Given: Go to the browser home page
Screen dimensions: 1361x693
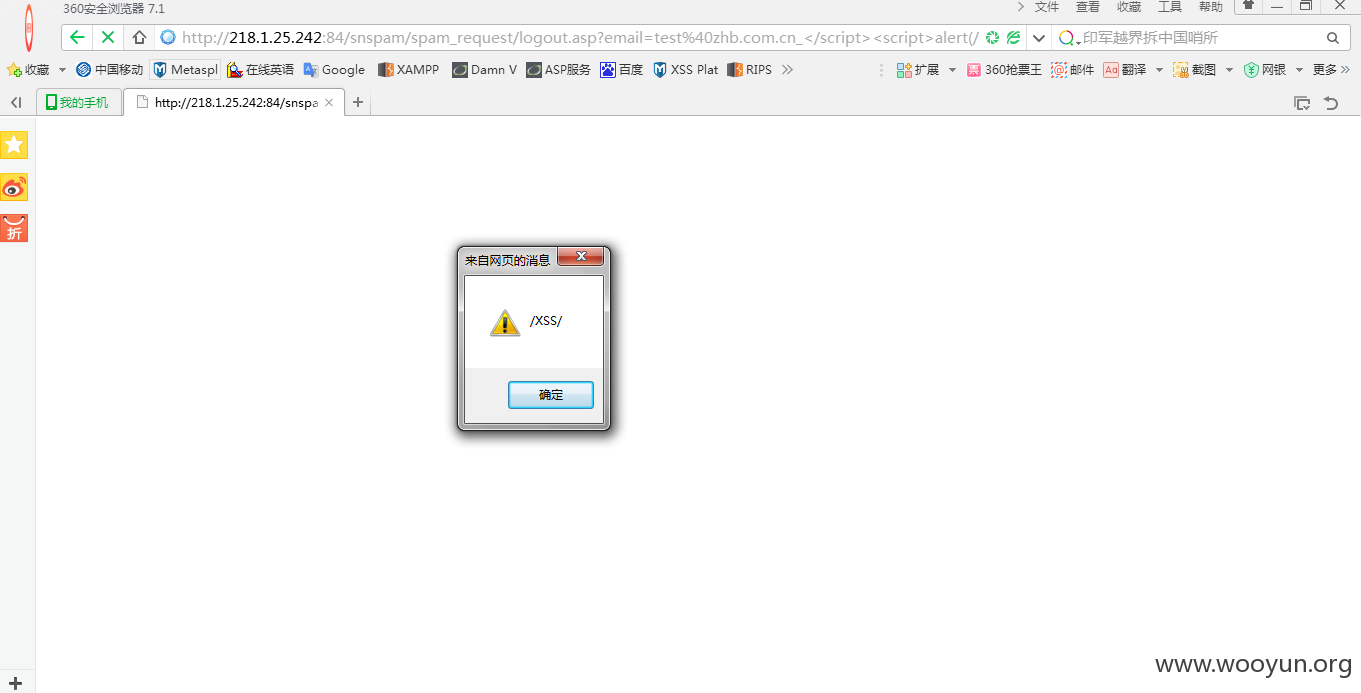Looking at the screenshot, I should (x=139, y=38).
